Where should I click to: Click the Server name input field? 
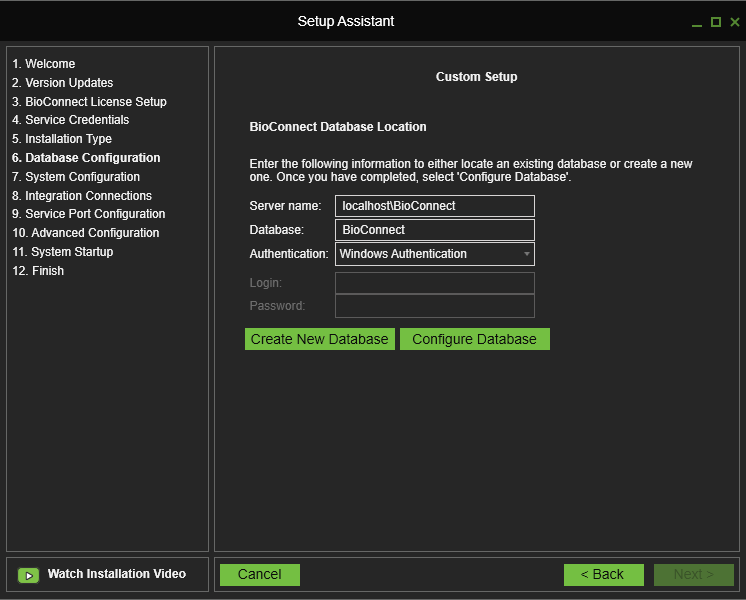click(x=434, y=206)
